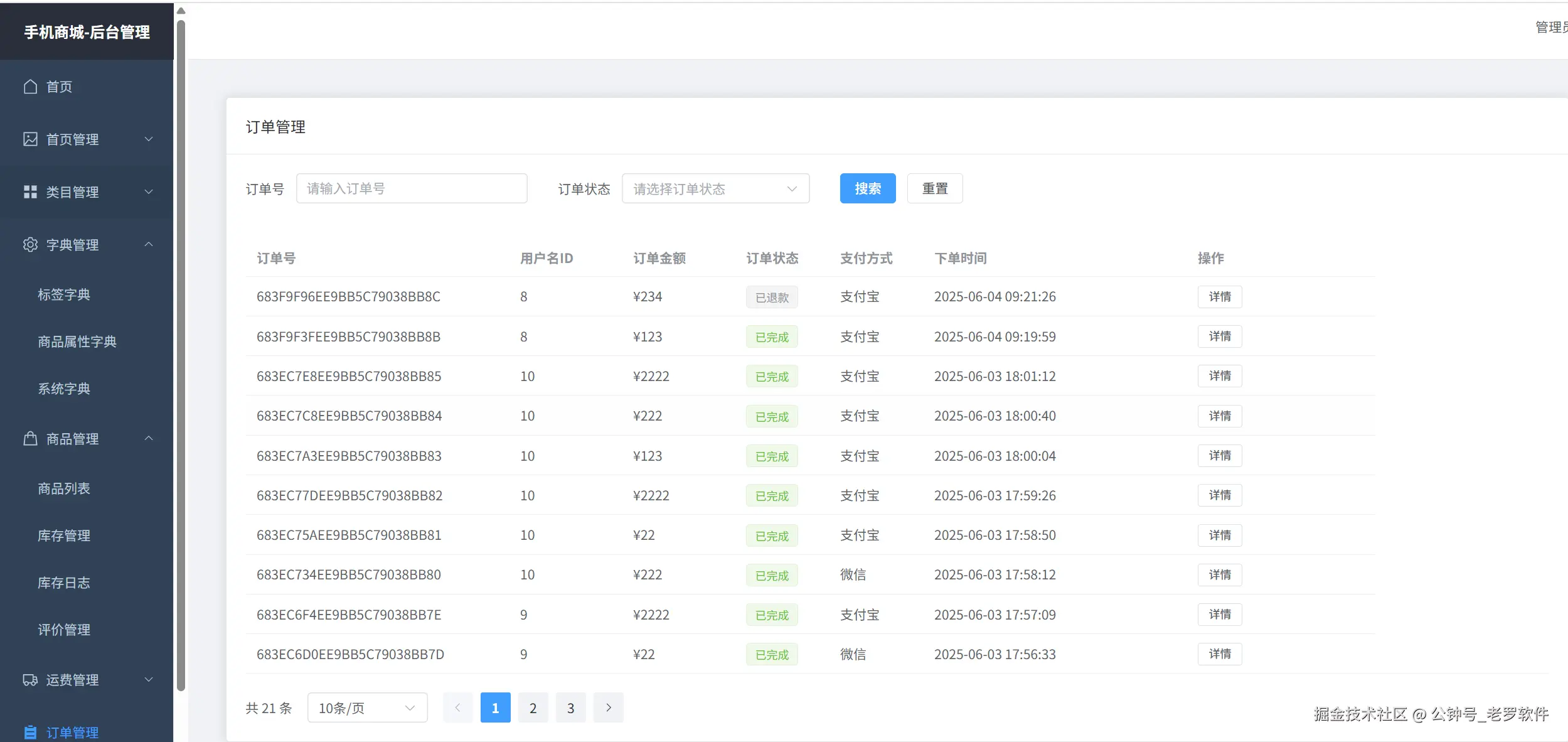Open the 订单状态 select dropdown
The height and width of the screenshot is (742, 1568).
click(715, 189)
